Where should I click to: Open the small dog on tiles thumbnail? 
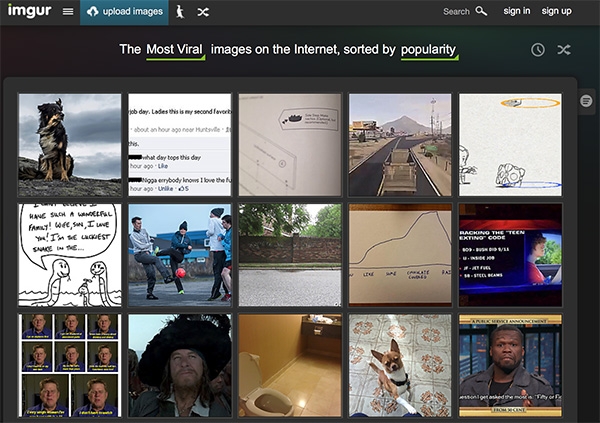tap(400, 365)
